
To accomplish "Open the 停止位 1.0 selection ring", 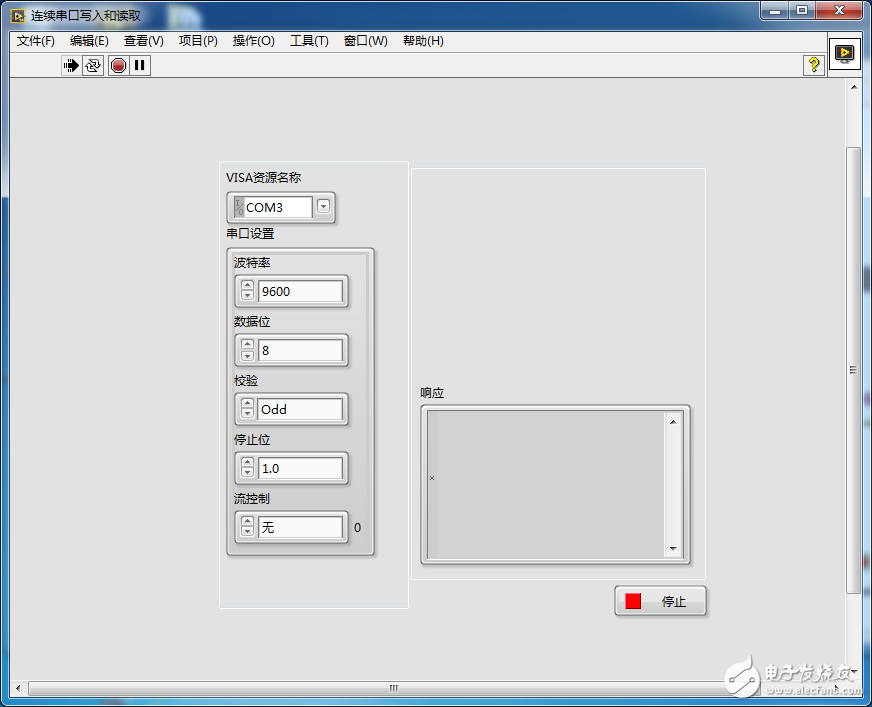I will [x=300, y=468].
